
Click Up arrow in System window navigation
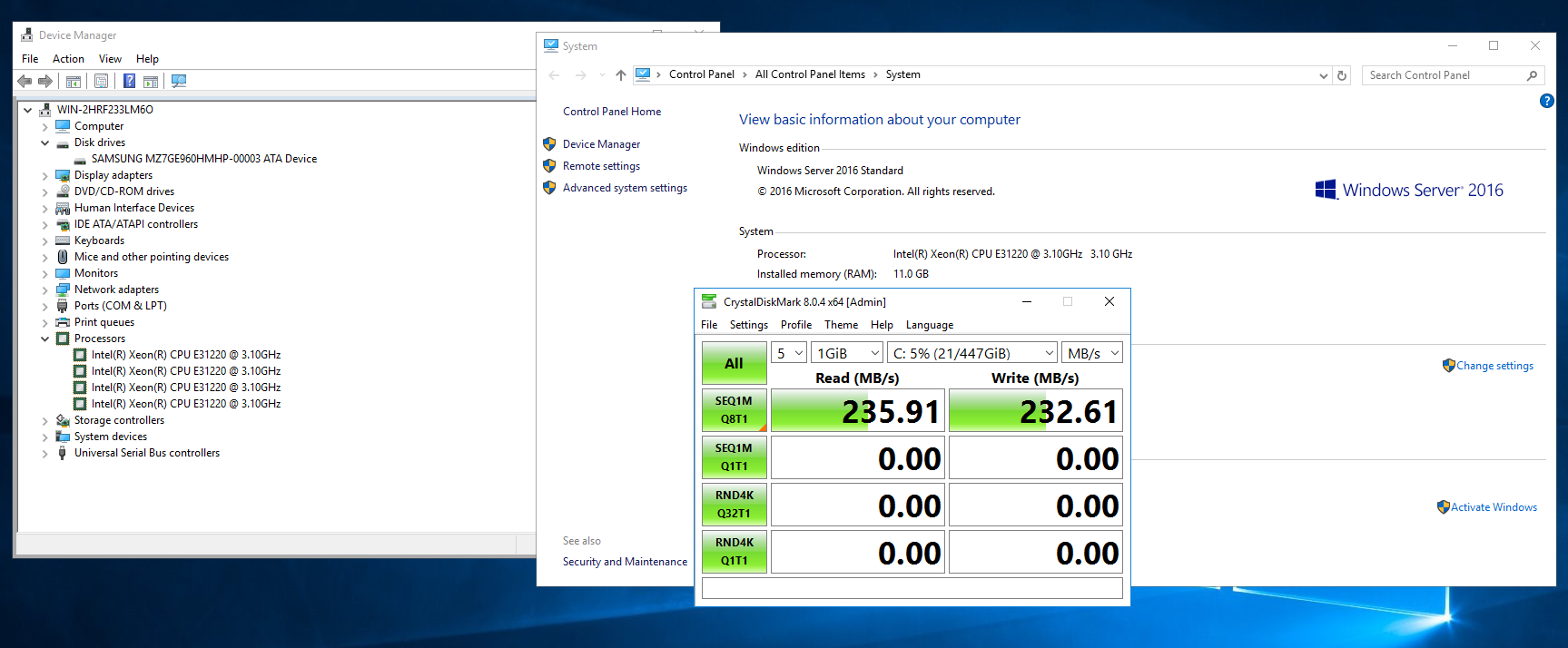point(621,75)
